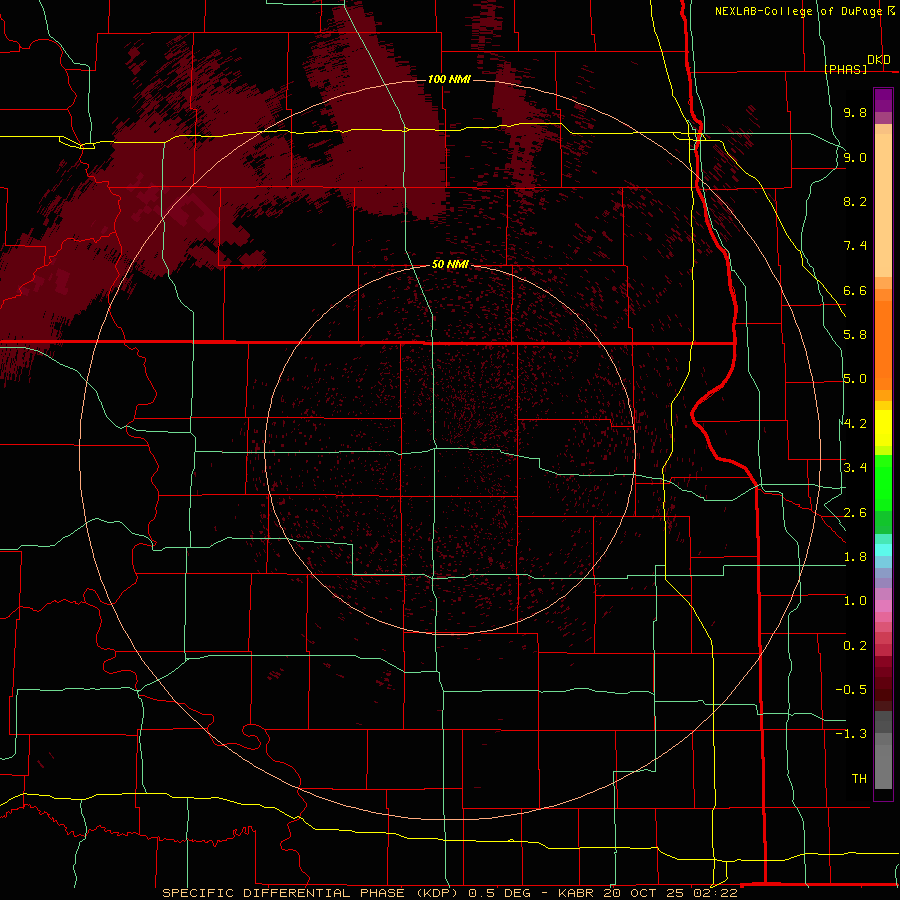Click the yellow segment of color bar
Image resolution: width=900 pixels, height=900 pixels.
(x=883, y=428)
